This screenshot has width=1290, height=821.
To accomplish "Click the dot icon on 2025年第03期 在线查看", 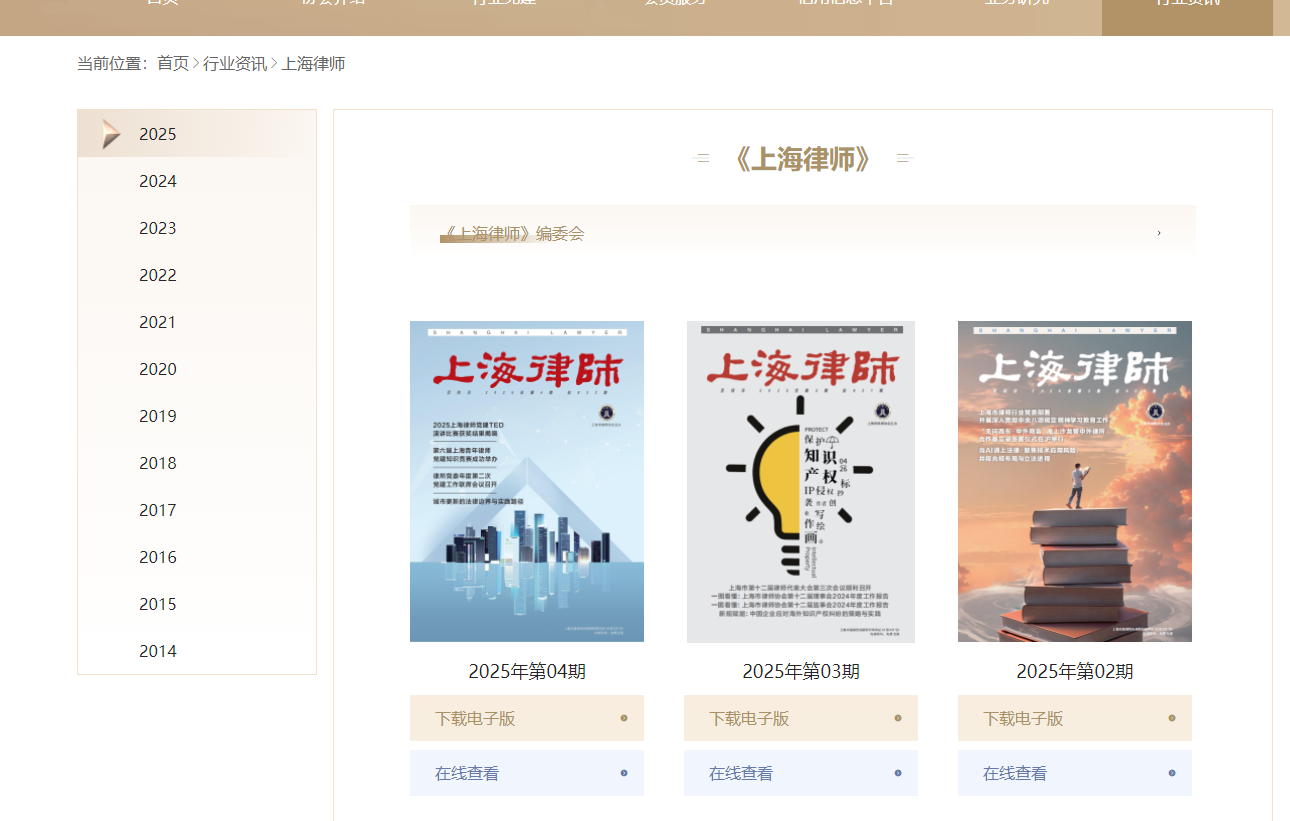I will pos(898,773).
